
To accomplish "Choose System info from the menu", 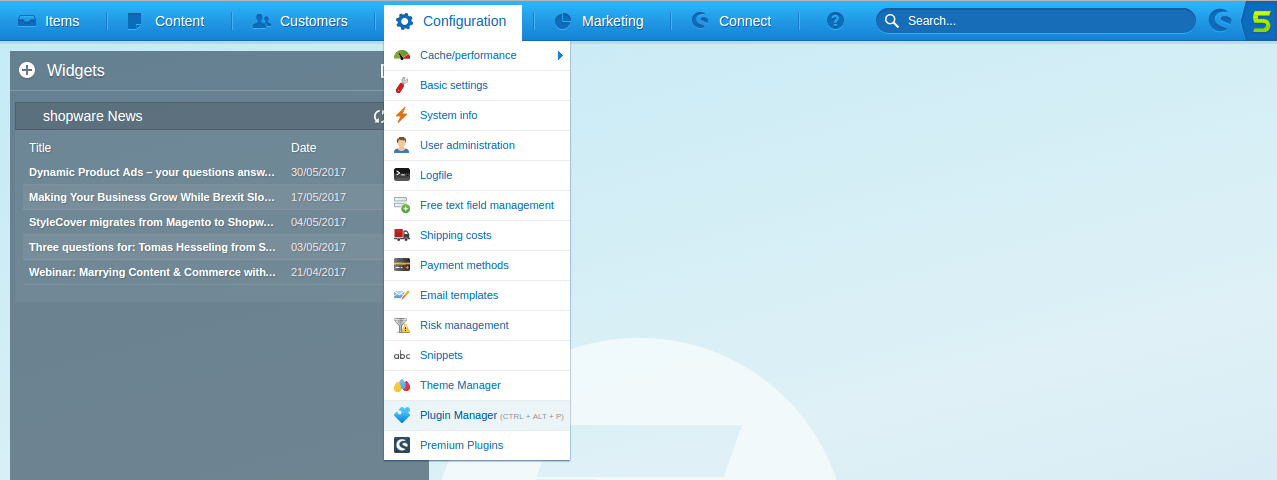I will 477,115.
